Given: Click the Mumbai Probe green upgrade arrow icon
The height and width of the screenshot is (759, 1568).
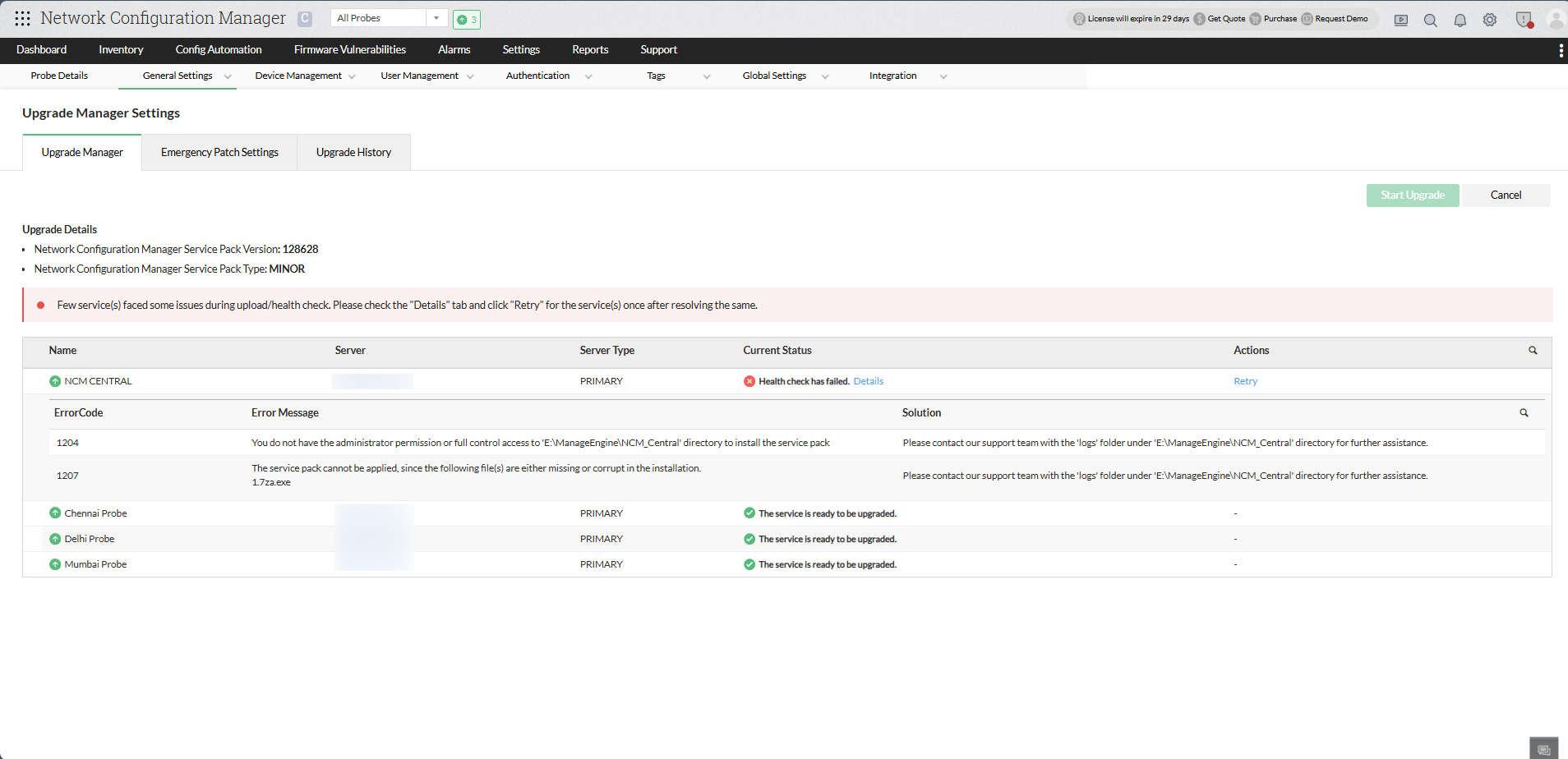Looking at the screenshot, I should [x=55, y=564].
